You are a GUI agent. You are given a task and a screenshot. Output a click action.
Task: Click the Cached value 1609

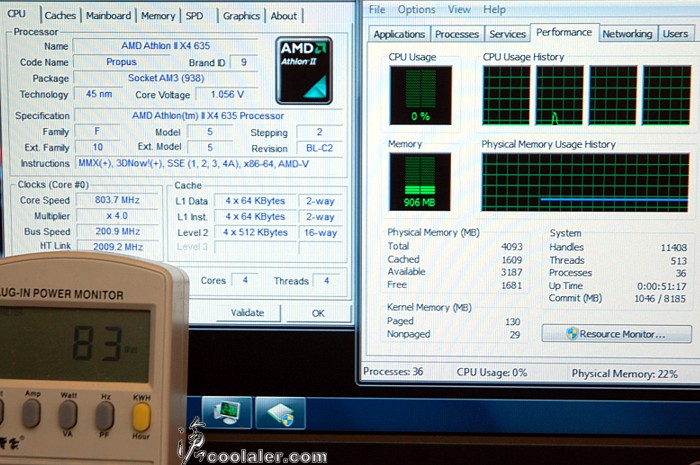[512, 260]
